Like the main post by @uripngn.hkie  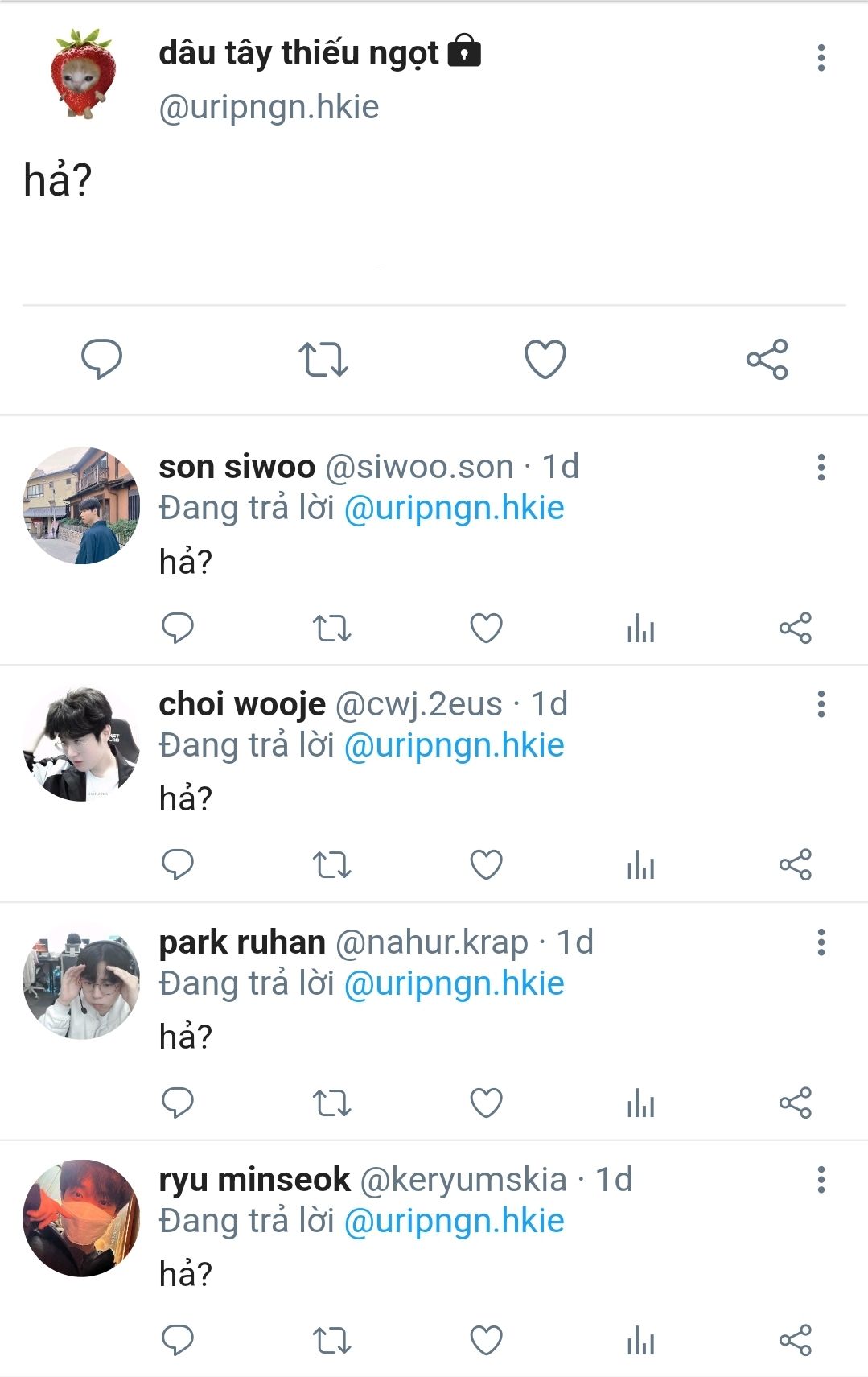click(545, 359)
